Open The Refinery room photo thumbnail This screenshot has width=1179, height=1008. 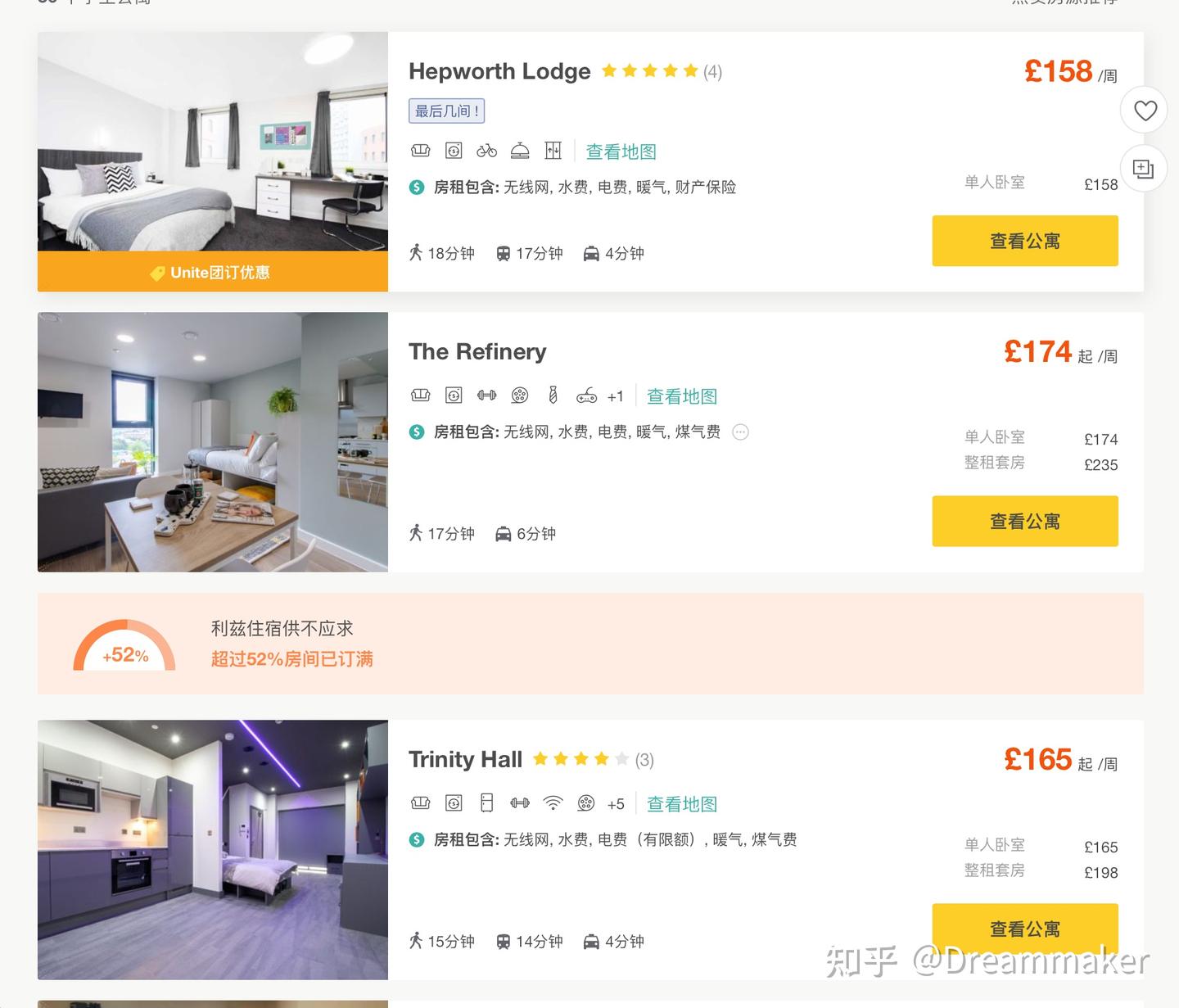pyautogui.click(x=213, y=442)
